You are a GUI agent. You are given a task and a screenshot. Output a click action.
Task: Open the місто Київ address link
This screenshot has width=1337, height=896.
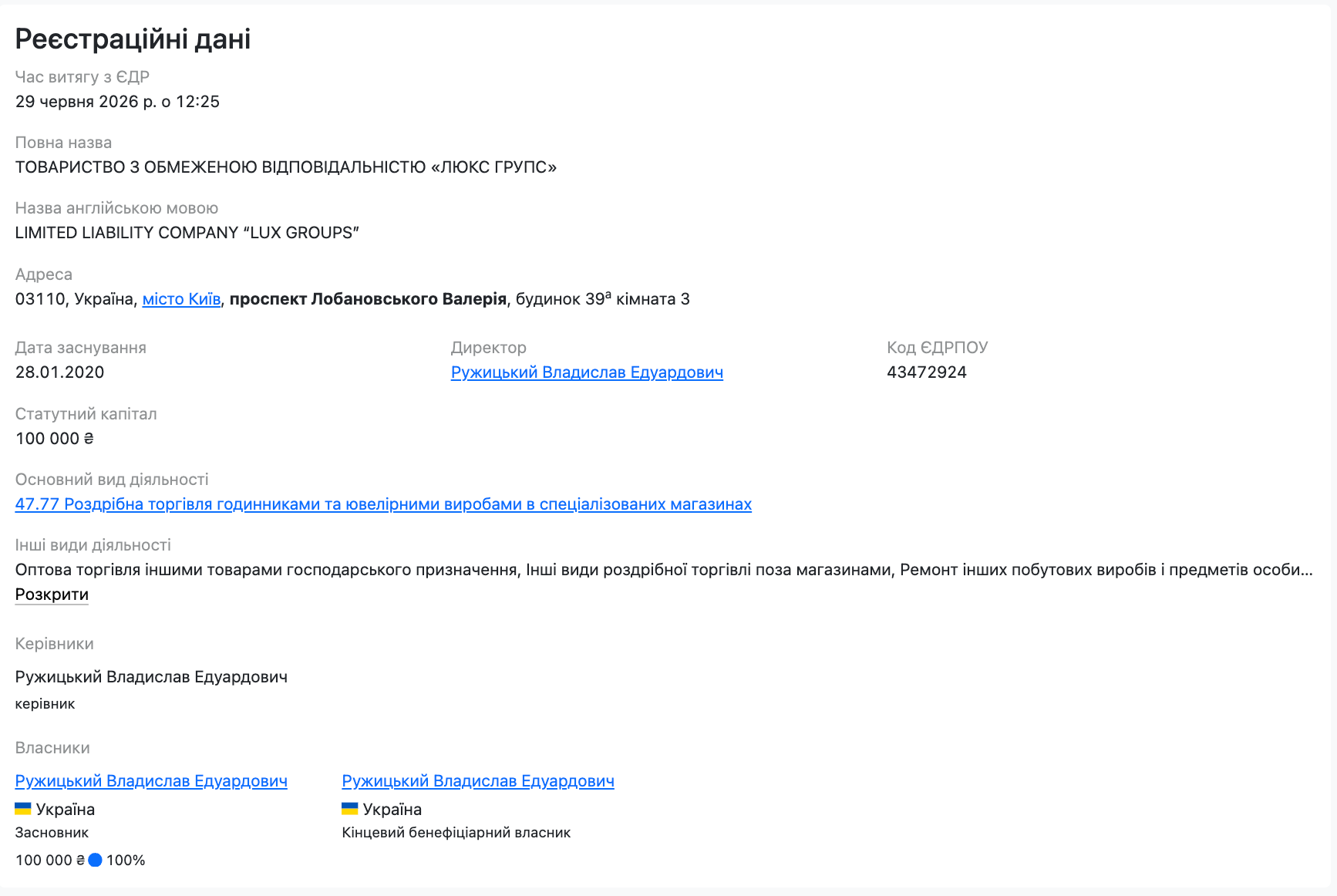(181, 299)
